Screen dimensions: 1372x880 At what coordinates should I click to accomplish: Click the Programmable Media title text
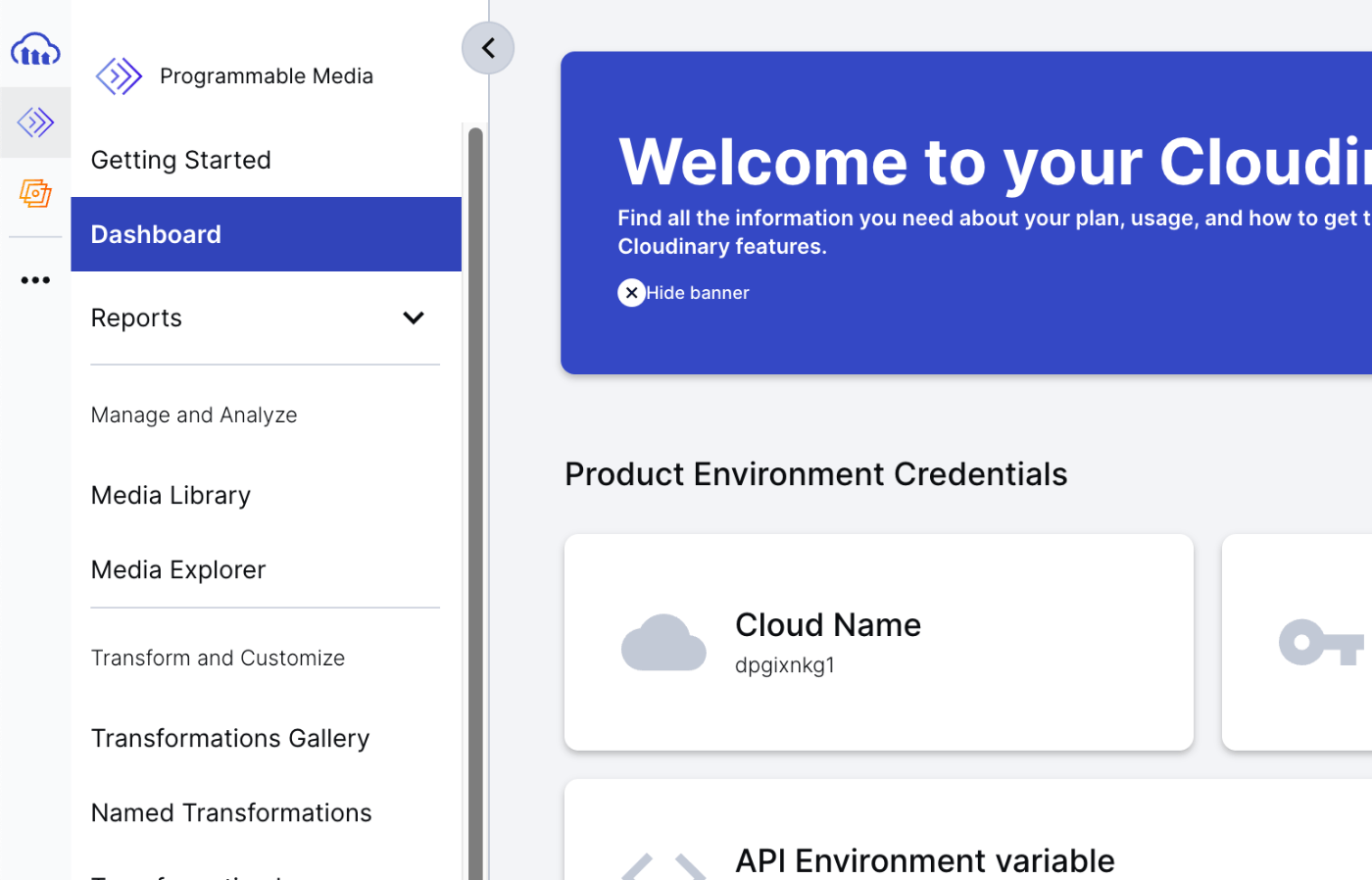[267, 76]
